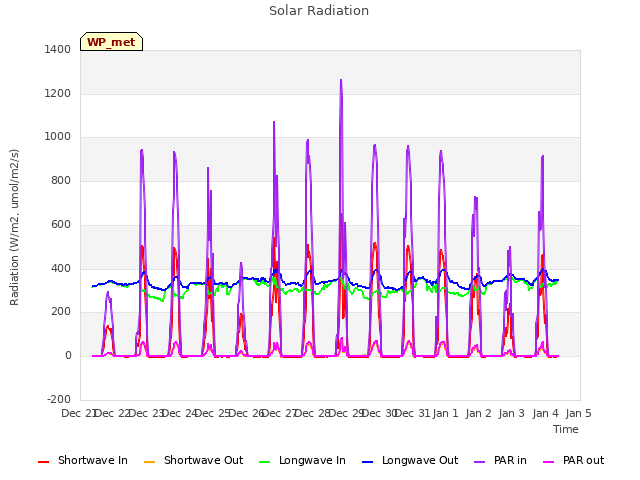Click the purple PAR in legend swatch

[x=480, y=462]
